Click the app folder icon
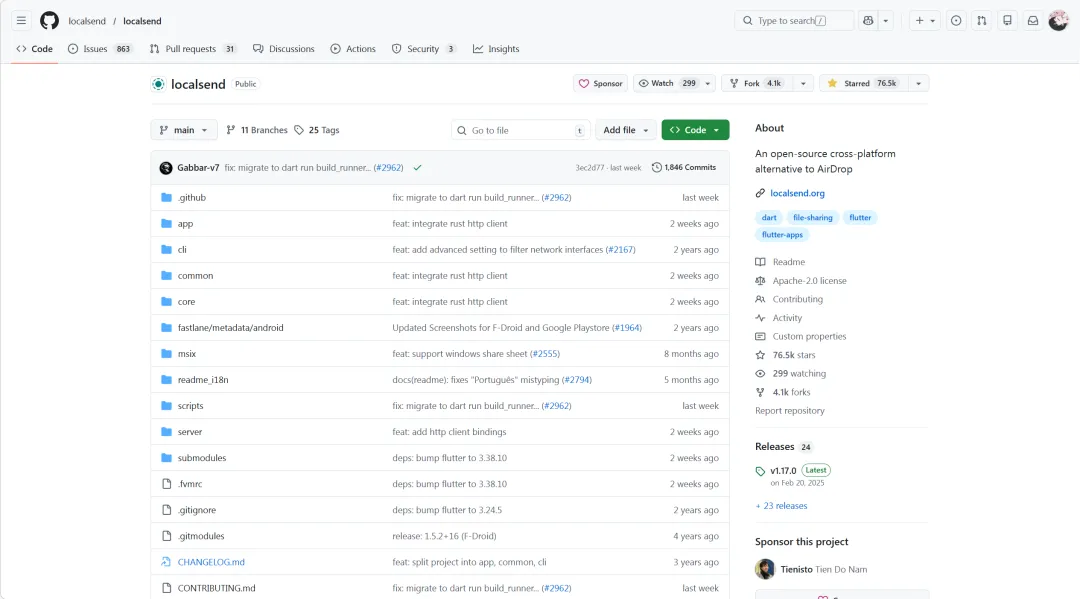 pyautogui.click(x=166, y=224)
